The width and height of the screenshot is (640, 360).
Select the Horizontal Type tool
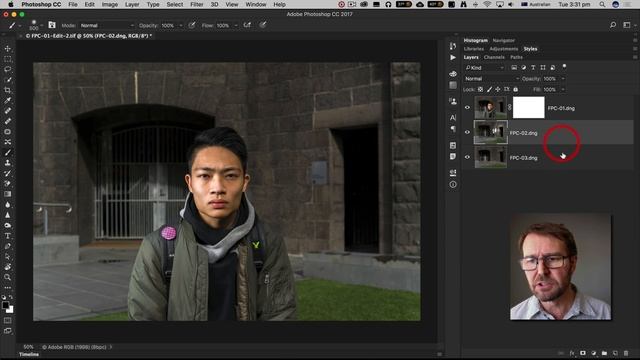tap(8, 236)
